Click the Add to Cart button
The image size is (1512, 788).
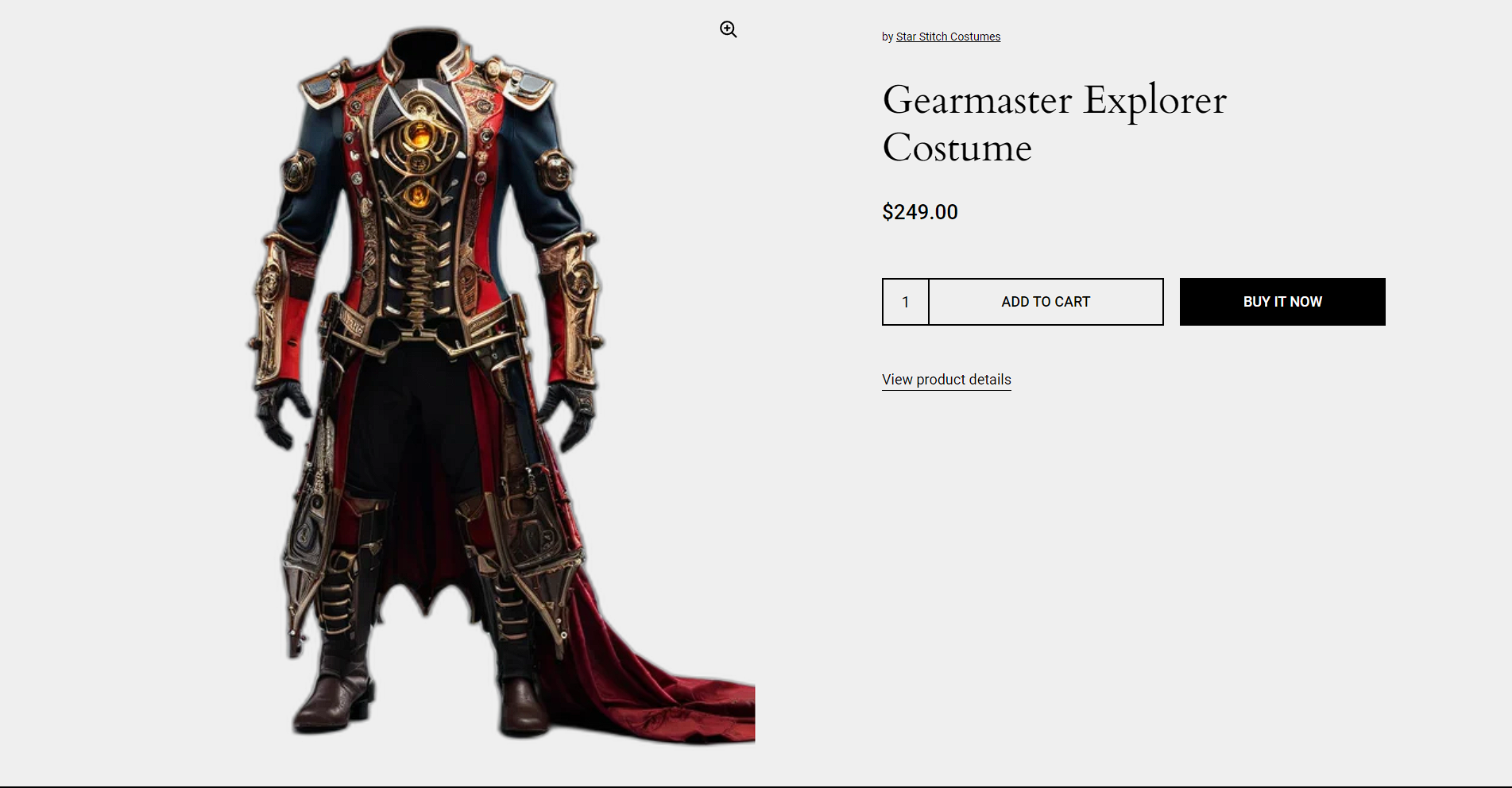coord(1046,302)
